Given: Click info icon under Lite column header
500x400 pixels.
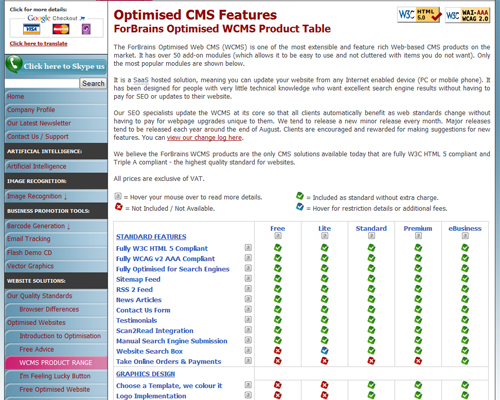Looking at the screenshot, I should pyautogui.click(x=324, y=236).
